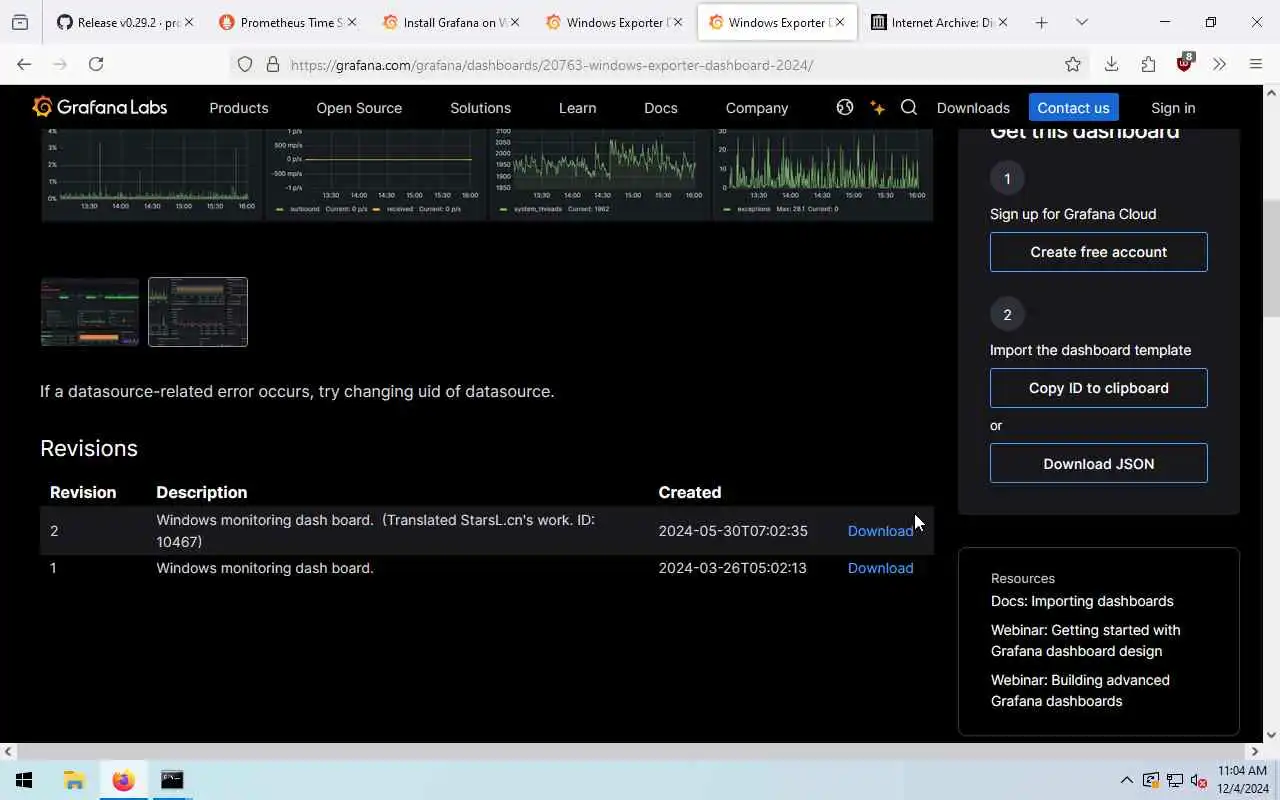Open File Explorer from taskbar
The image size is (1280, 800).
74,780
